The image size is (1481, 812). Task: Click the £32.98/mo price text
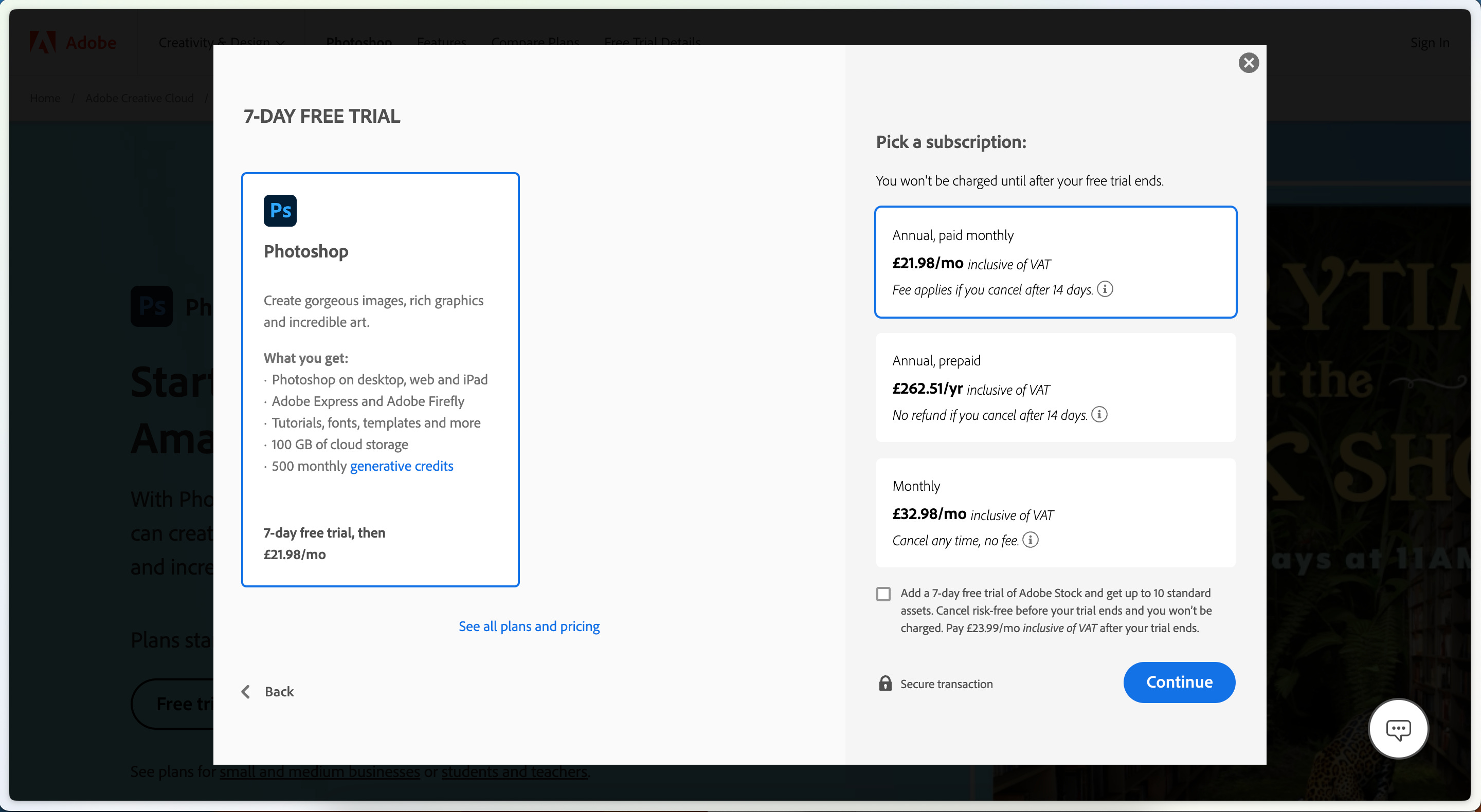pyautogui.click(x=929, y=514)
